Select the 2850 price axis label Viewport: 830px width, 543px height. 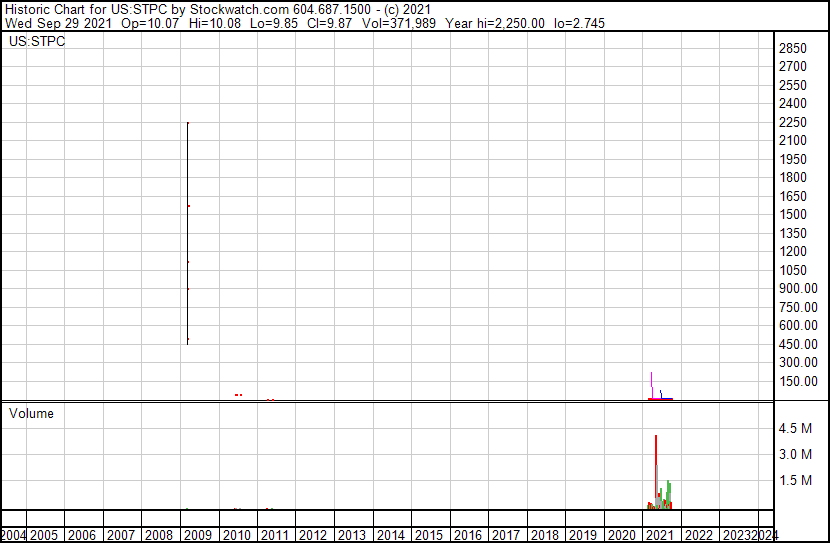point(792,48)
